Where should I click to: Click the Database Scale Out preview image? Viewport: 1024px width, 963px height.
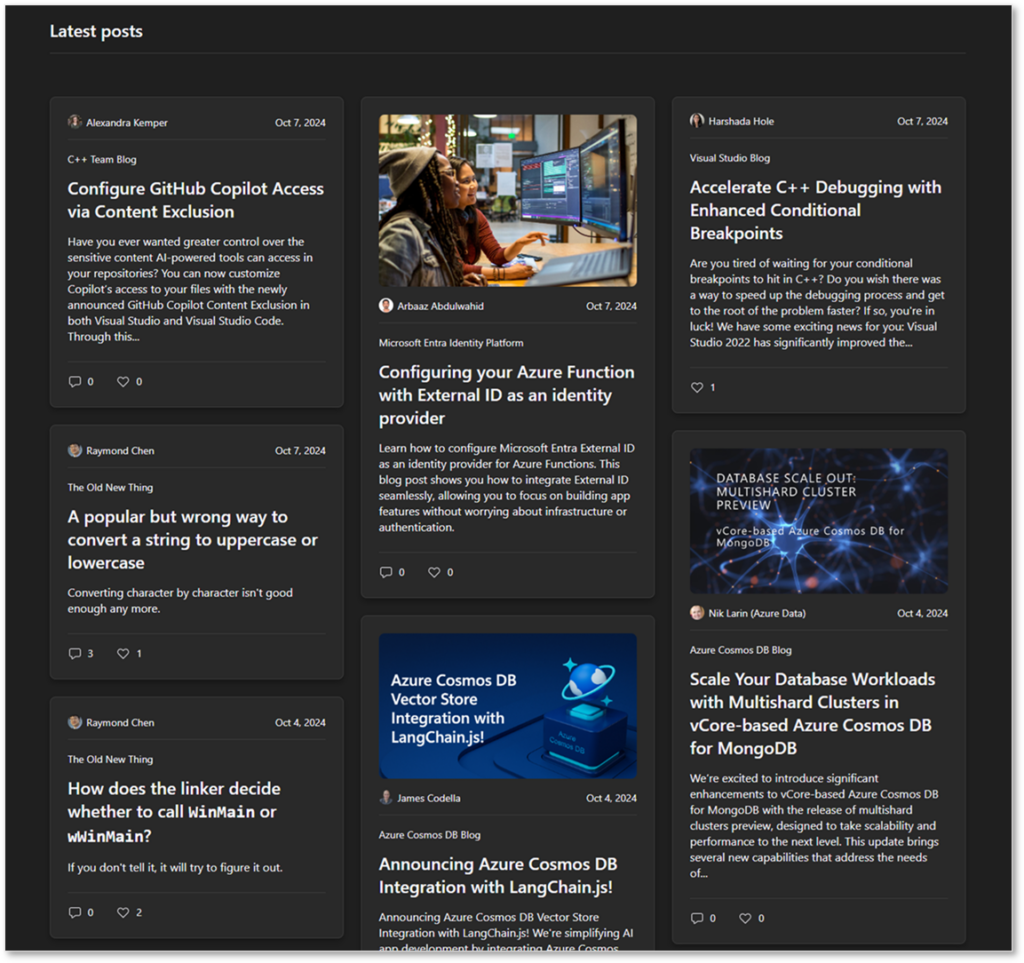(x=818, y=521)
